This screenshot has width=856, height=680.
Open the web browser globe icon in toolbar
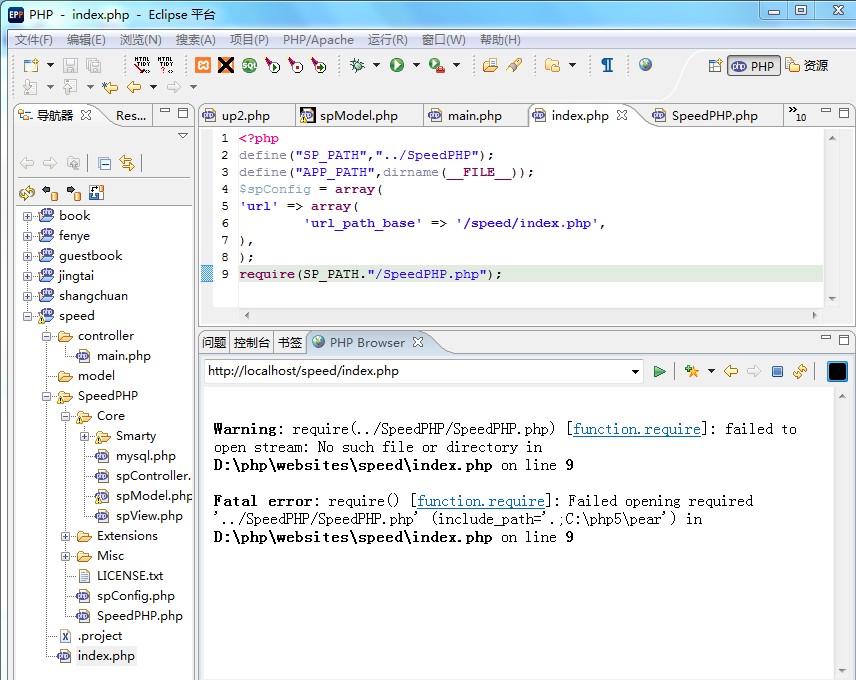point(645,65)
